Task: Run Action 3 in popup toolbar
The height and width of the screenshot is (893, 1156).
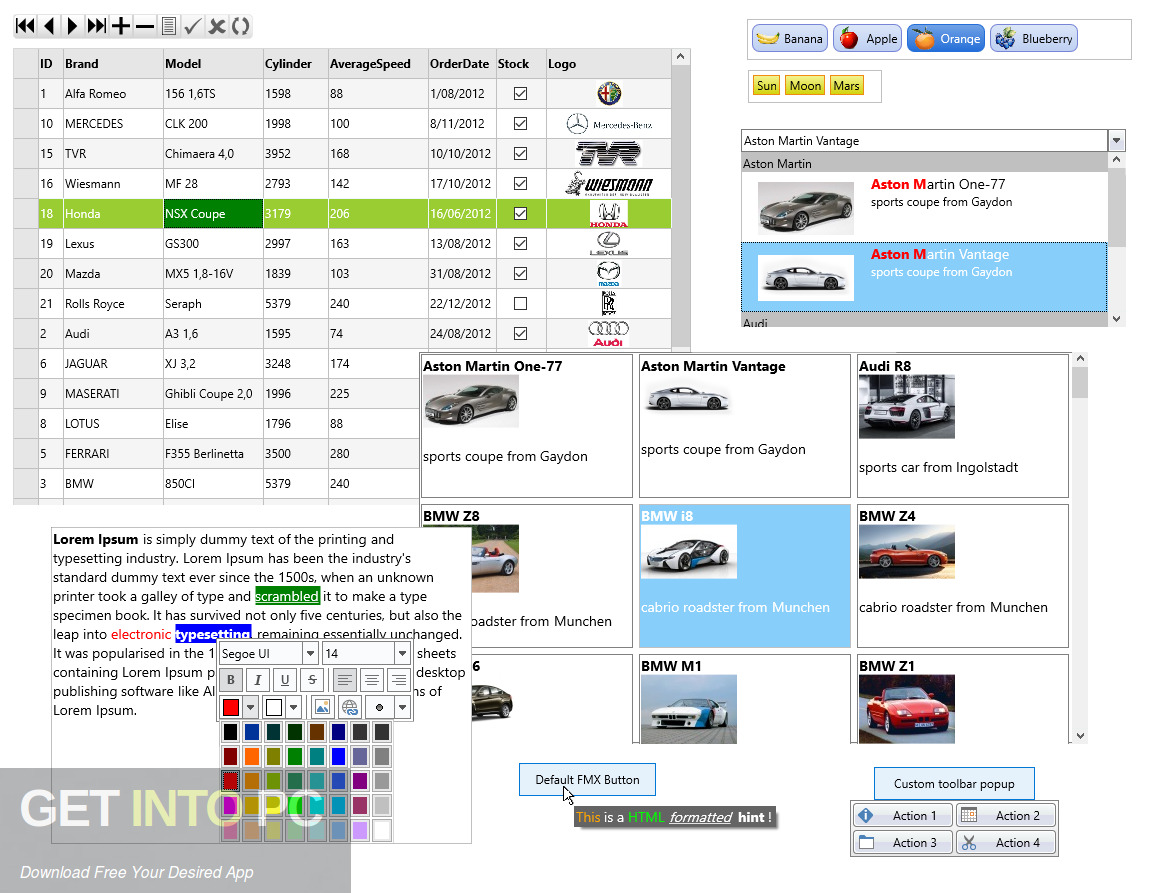Action: [902, 842]
